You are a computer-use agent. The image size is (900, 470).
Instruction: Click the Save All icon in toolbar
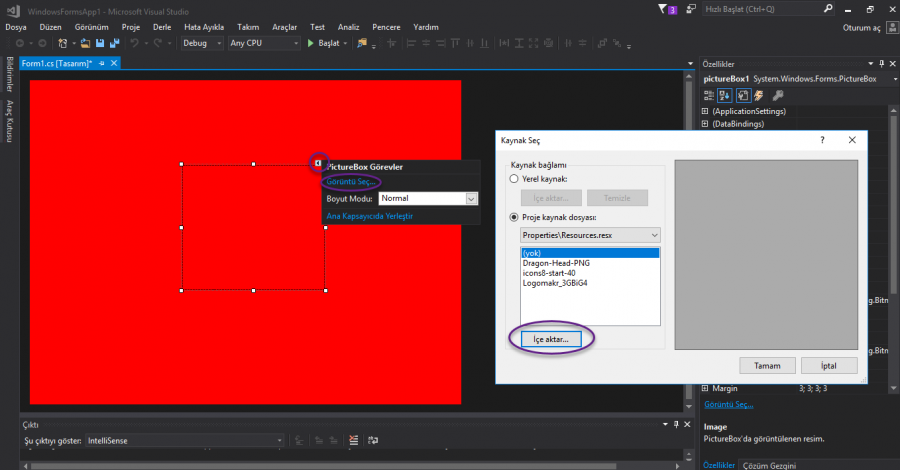[114, 43]
